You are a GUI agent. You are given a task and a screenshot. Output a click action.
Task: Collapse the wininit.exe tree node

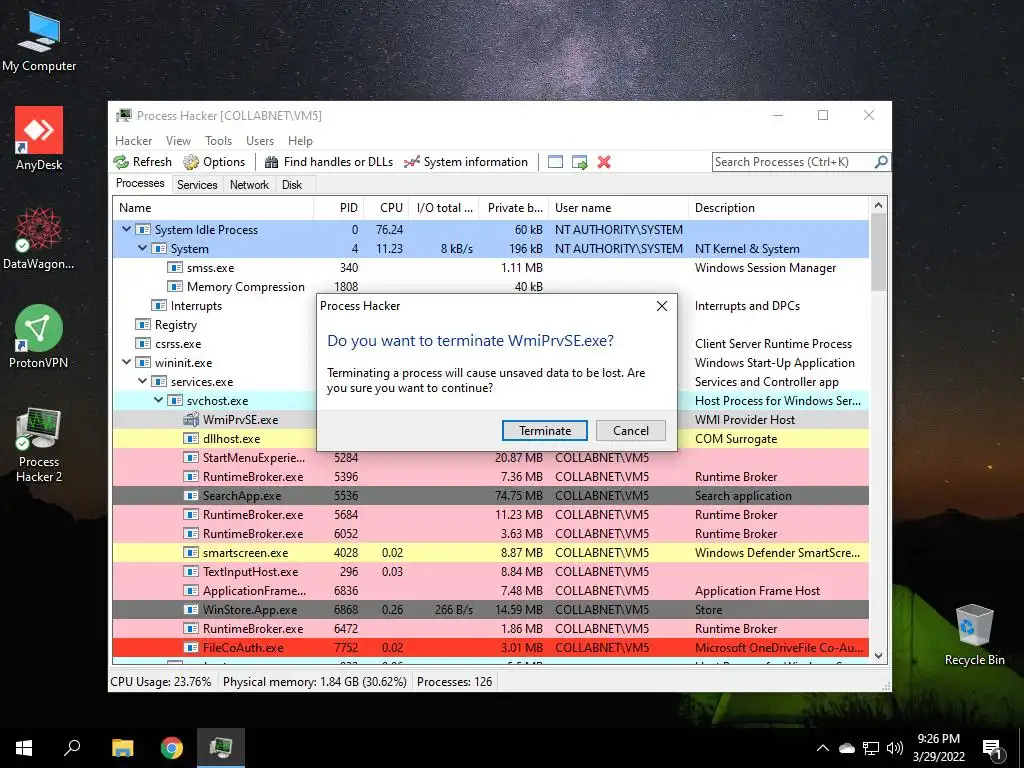click(x=127, y=362)
